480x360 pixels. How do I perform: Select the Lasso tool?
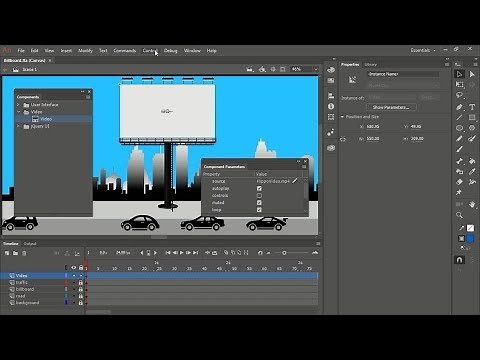pos(459,96)
